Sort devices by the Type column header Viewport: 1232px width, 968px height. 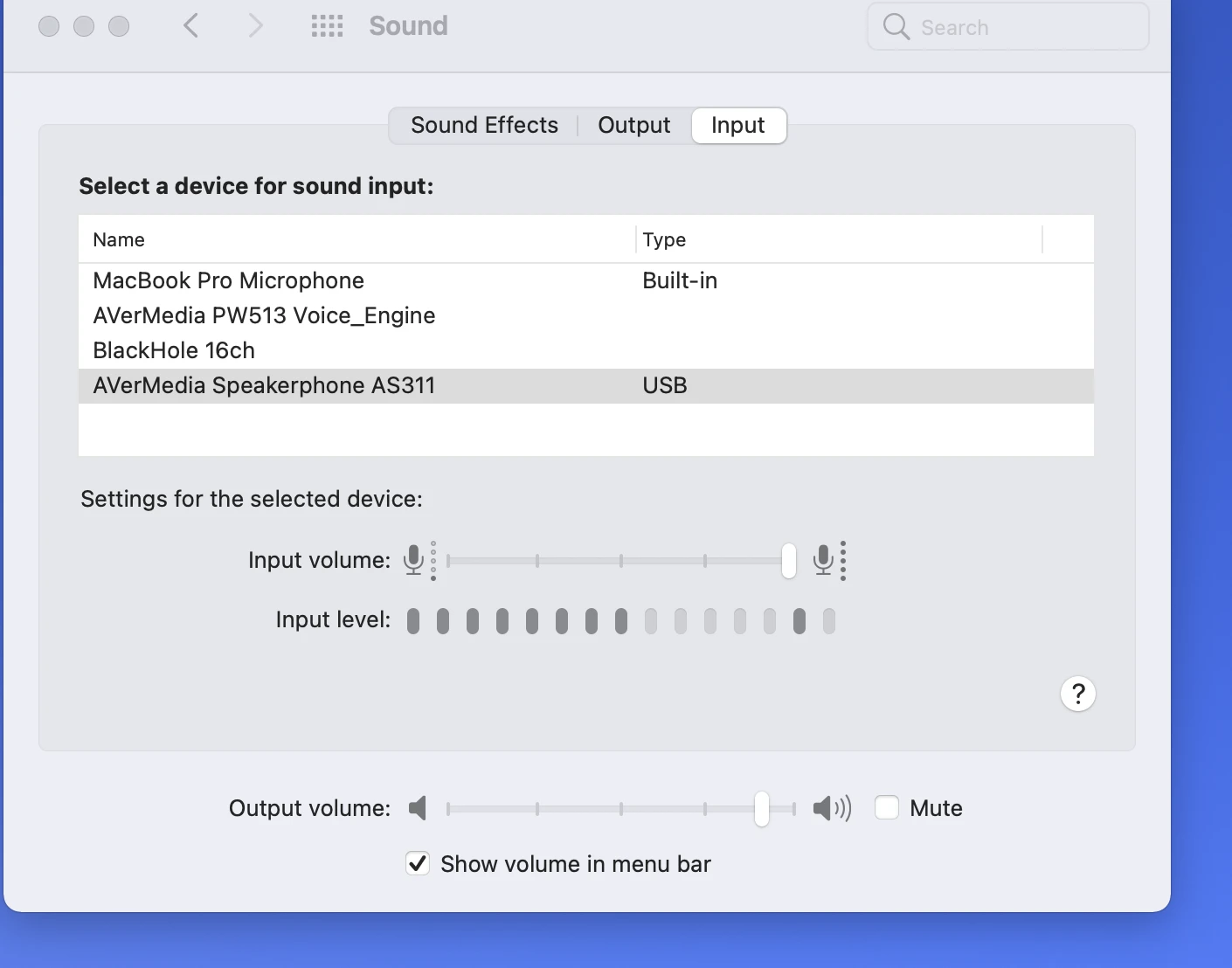[x=839, y=239]
